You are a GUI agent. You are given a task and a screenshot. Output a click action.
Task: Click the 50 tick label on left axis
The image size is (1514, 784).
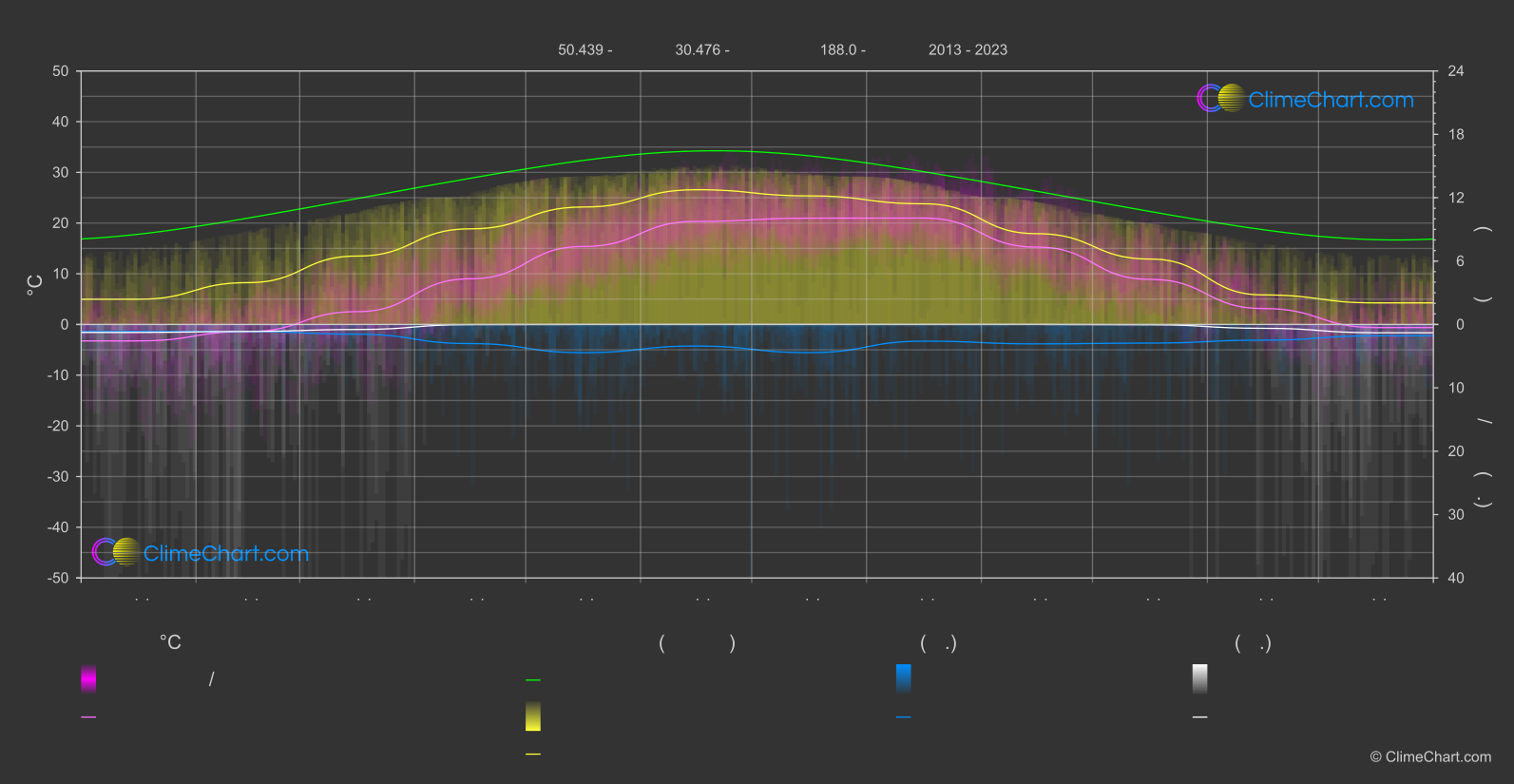pyautogui.click(x=61, y=71)
